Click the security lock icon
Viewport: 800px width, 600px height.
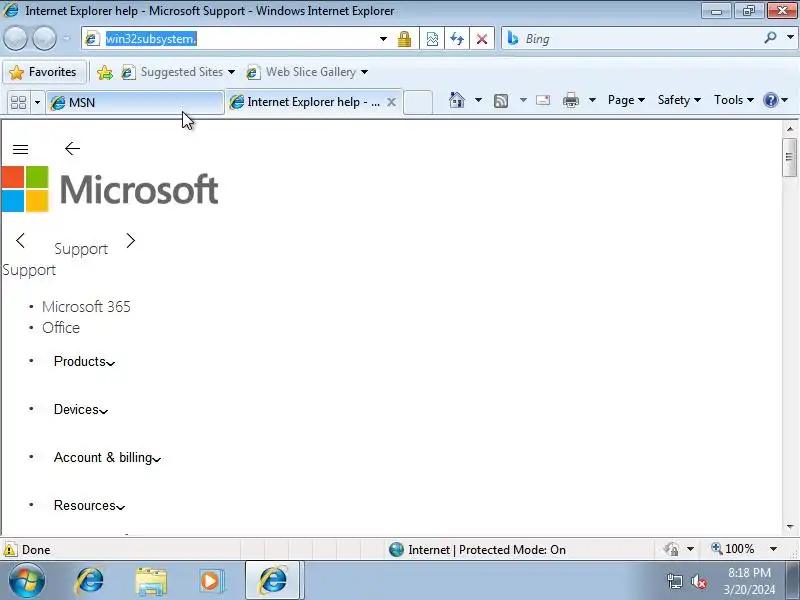(x=405, y=39)
